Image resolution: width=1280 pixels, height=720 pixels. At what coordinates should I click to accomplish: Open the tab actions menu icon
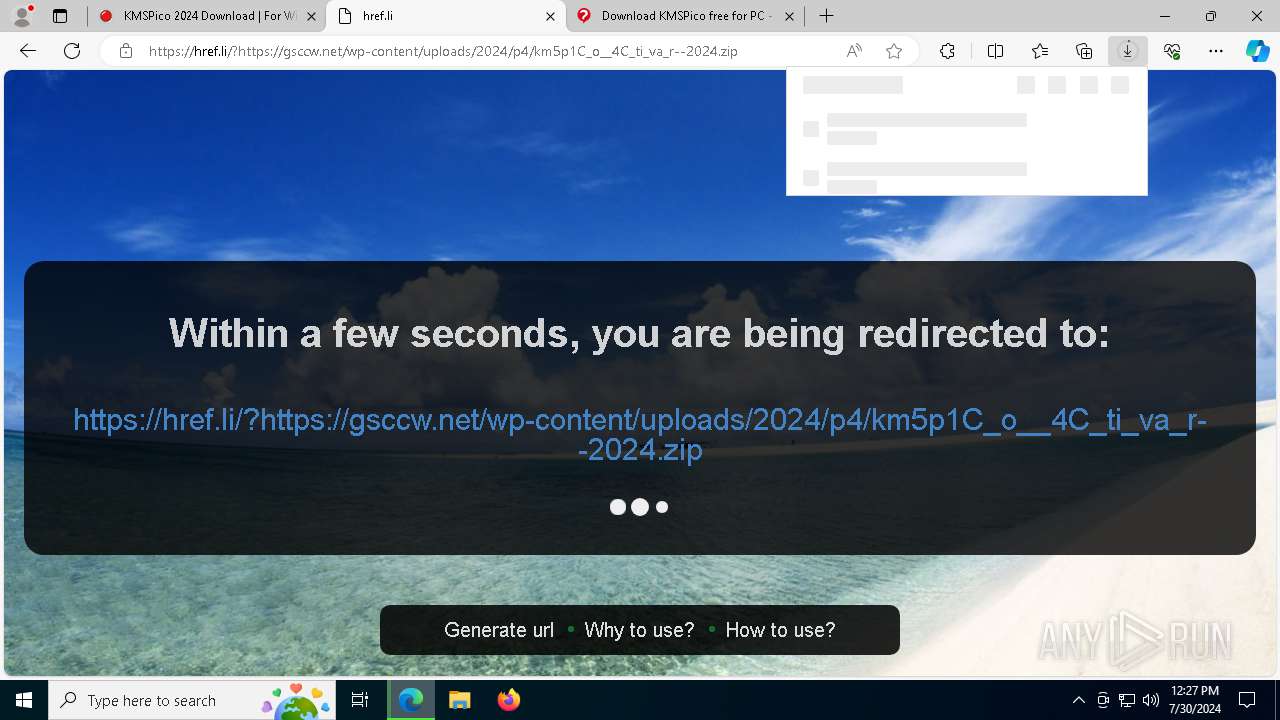click(60, 16)
